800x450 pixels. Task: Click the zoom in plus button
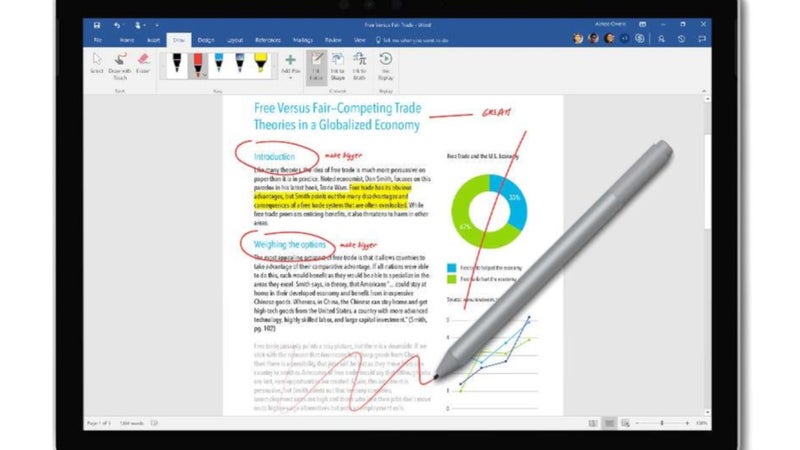[687, 423]
